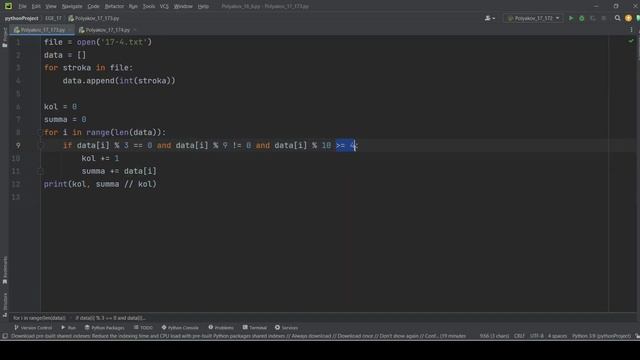Open the Structure sidebar tool button

(x=4, y=304)
